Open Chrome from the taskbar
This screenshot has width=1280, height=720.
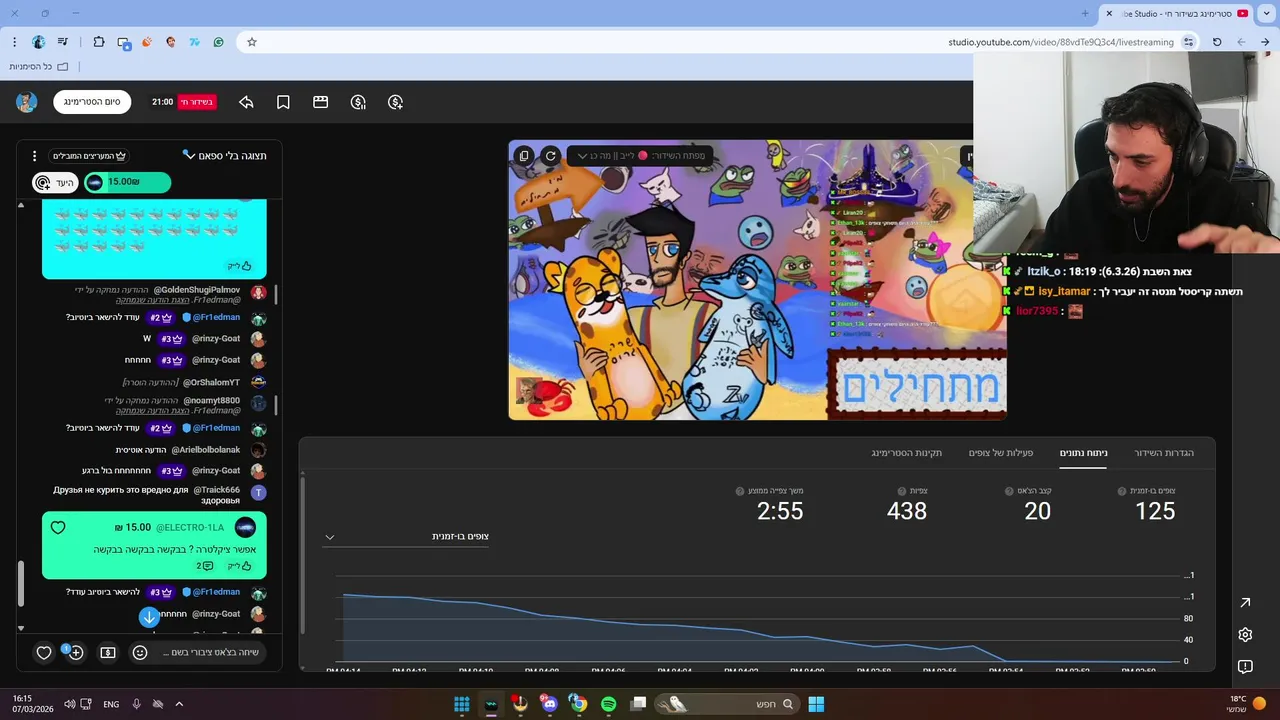click(x=578, y=704)
